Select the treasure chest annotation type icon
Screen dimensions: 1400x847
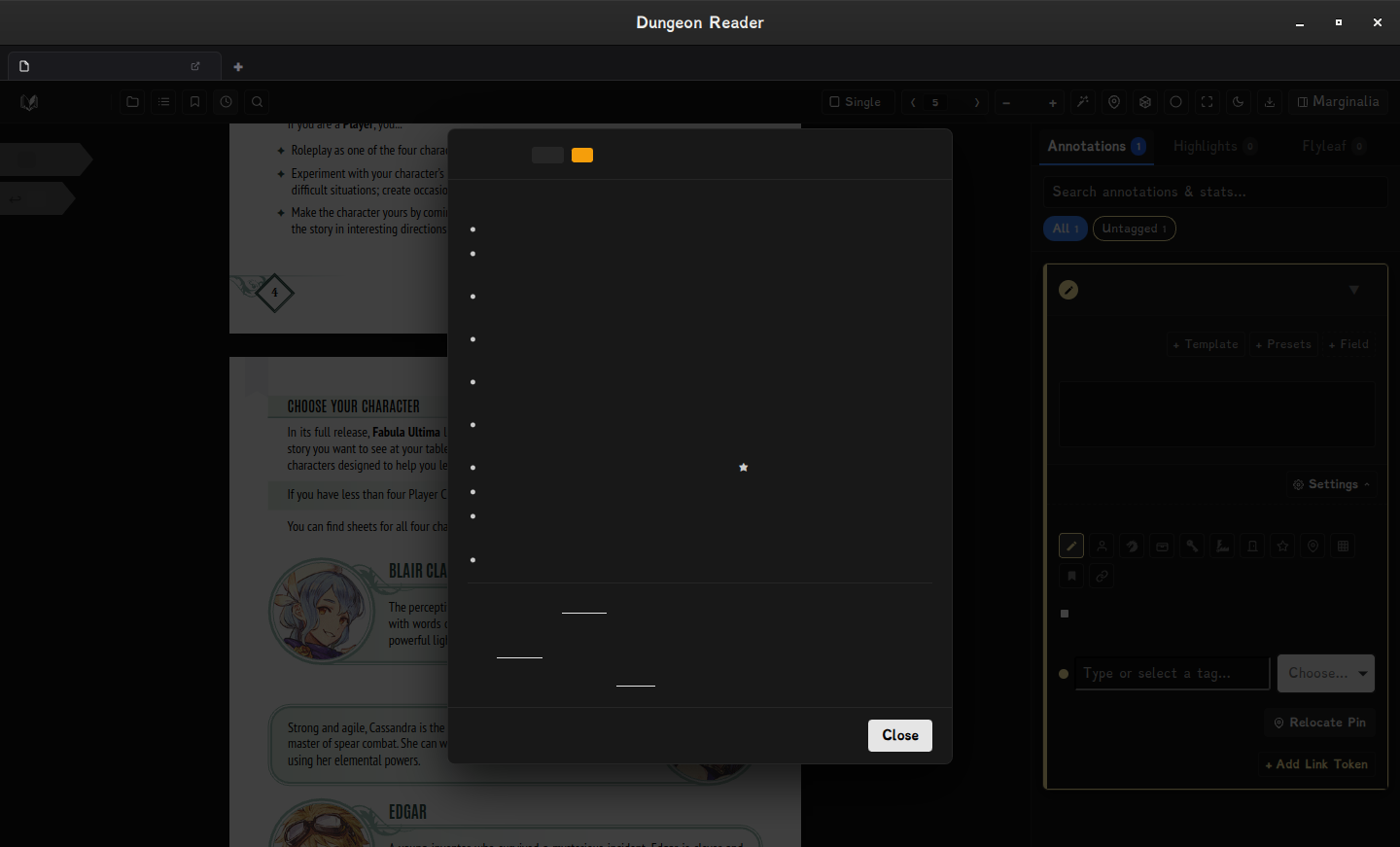pos(1162,547)
